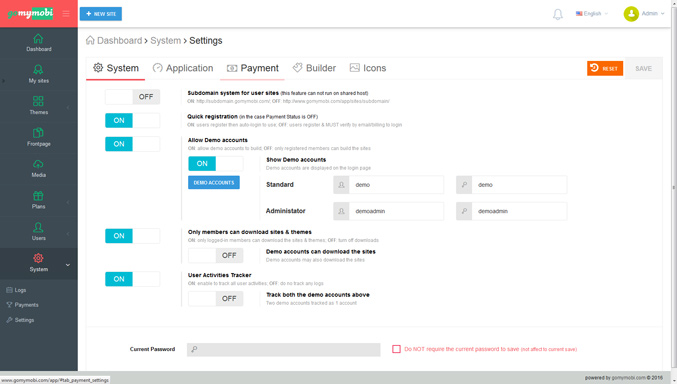This screenshot has height=384, width=677.
Task: Toggle Demo accounts can download the sites
Action: coord(215,256)
